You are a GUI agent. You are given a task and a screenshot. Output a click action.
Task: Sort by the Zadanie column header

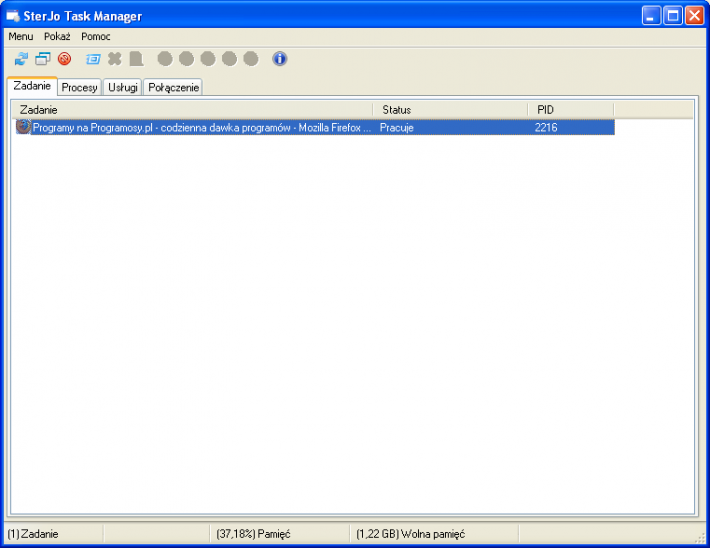click(192, 110)
